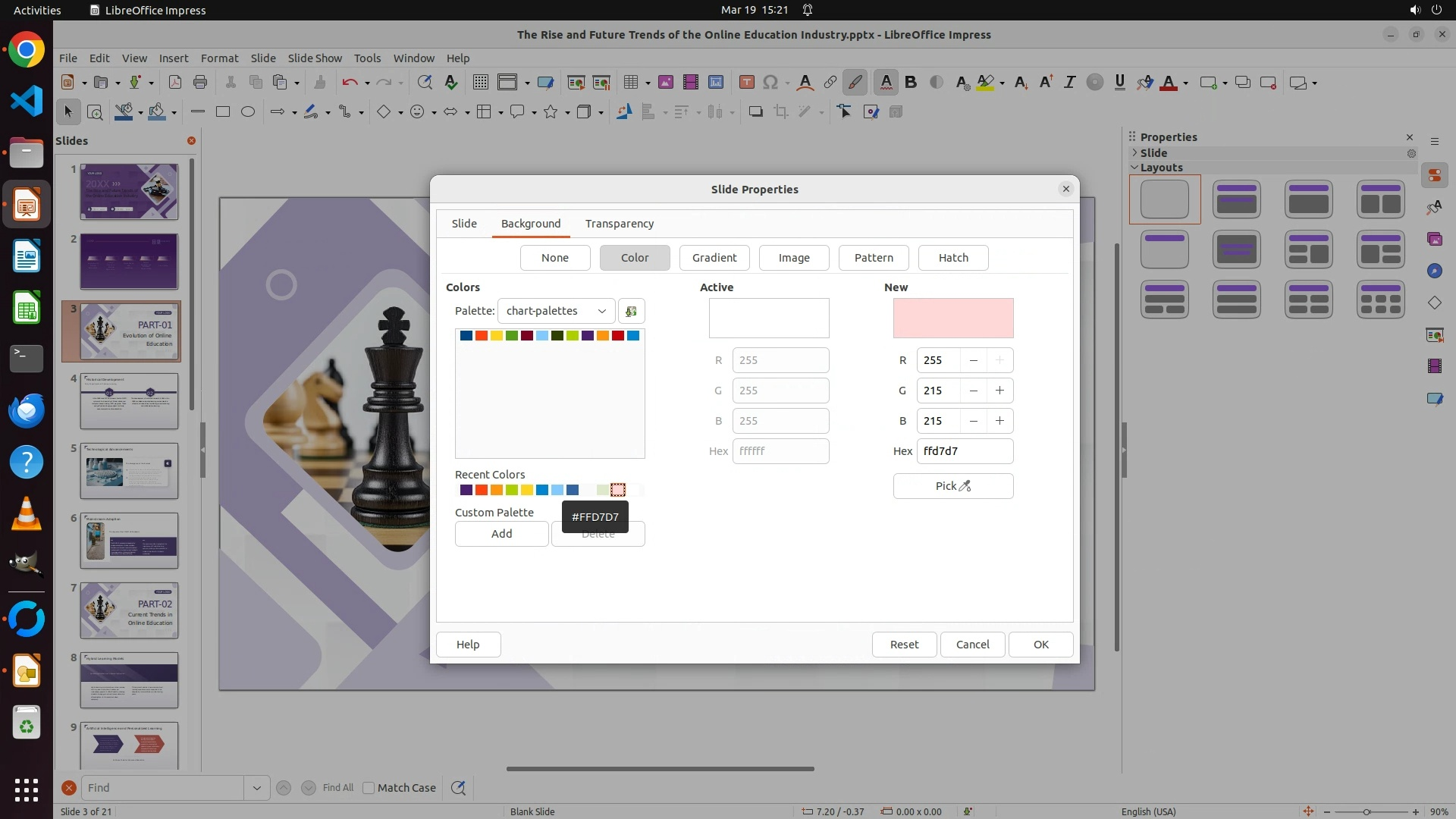Enable the Match Case checkbox

click(369, 788)
